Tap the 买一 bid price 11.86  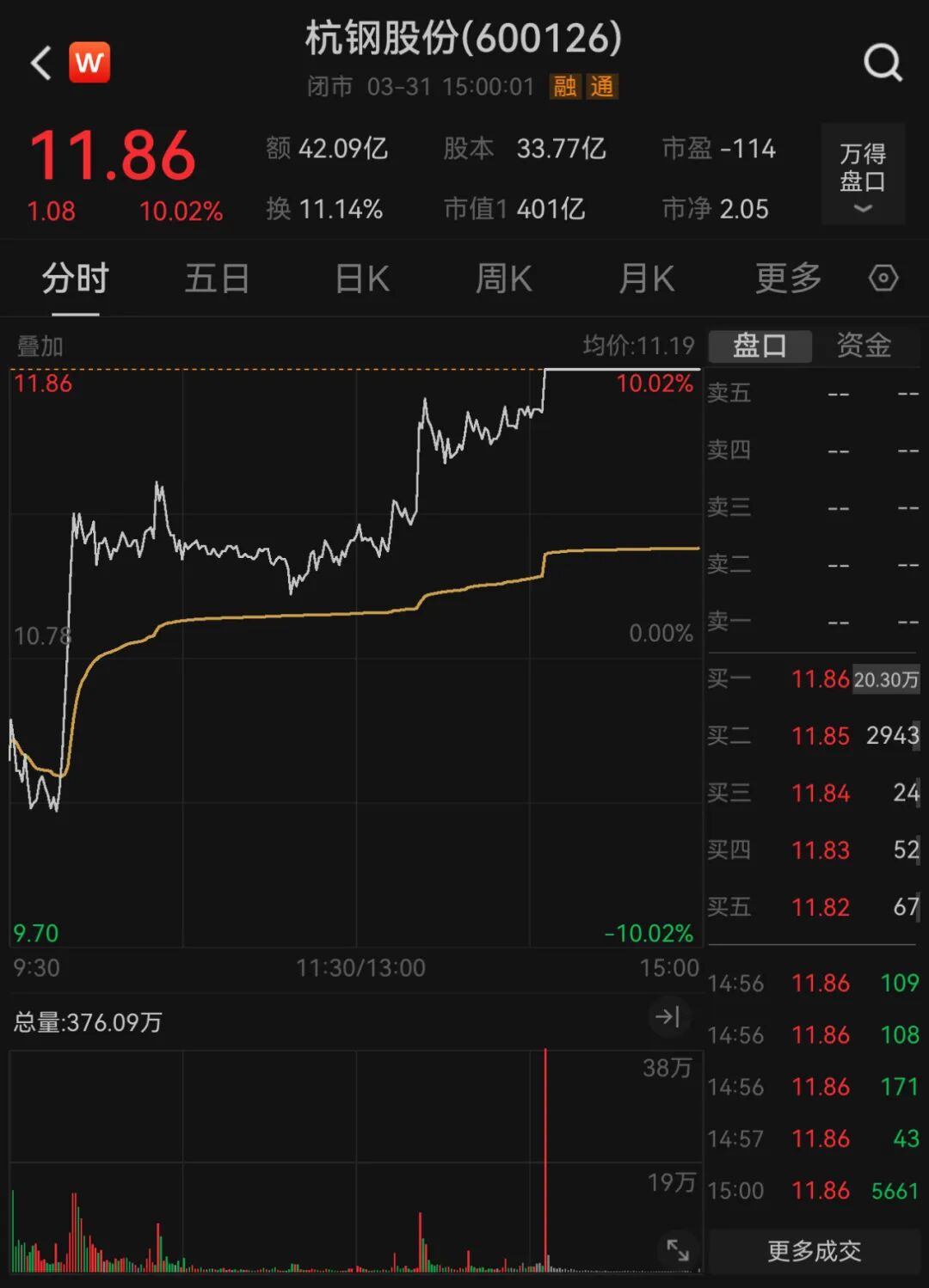821,678
